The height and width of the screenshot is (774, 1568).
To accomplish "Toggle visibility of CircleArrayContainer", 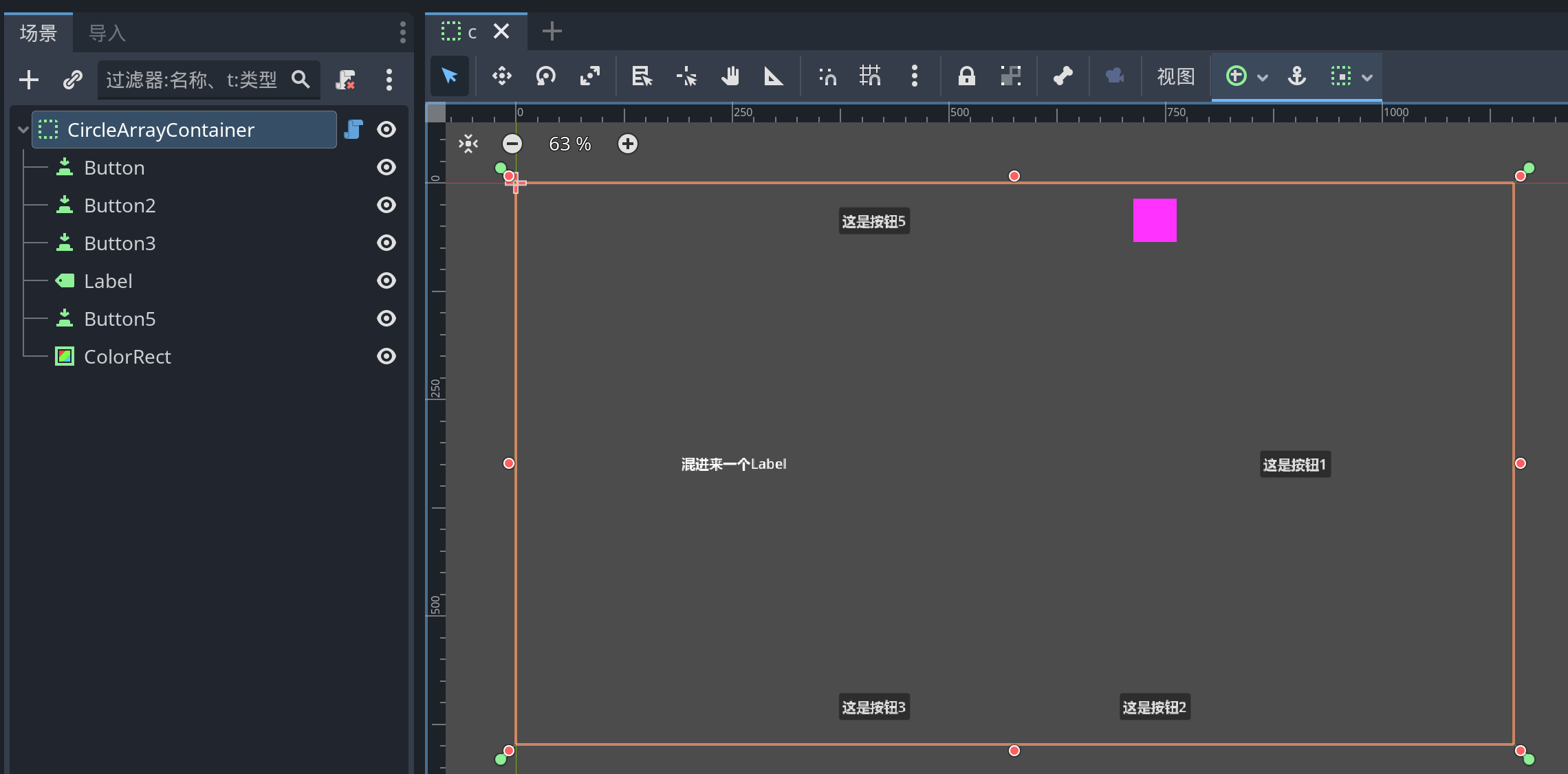I will (x=386, y=129).
